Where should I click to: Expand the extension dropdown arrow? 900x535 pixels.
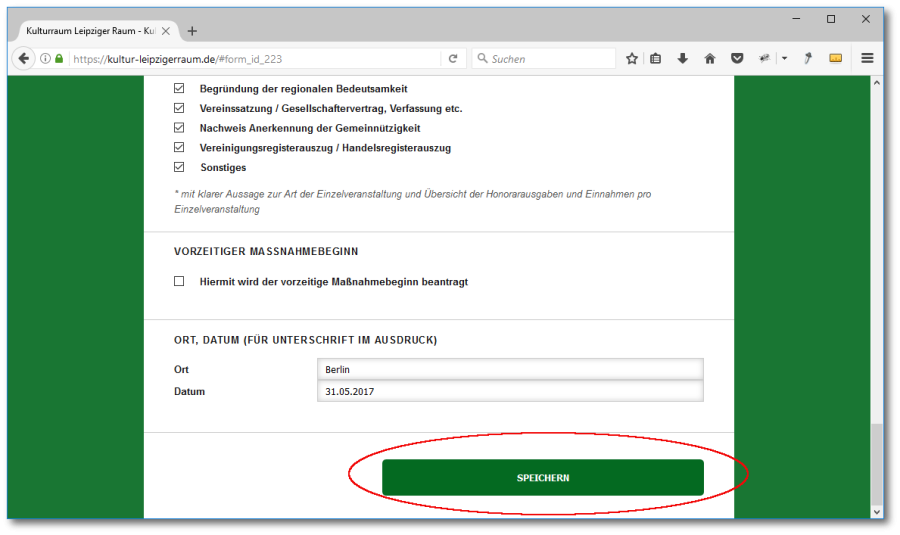coord(785,59)
